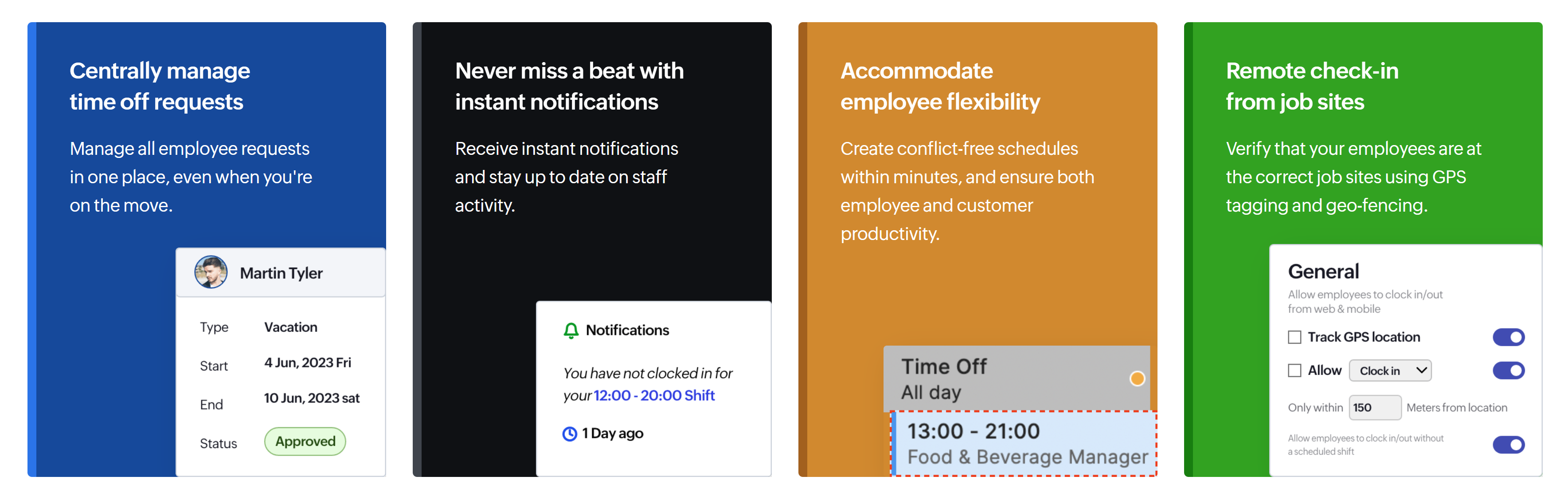Click the Approved status badge
Viewport: 1568px width, 500px height.
305,441
